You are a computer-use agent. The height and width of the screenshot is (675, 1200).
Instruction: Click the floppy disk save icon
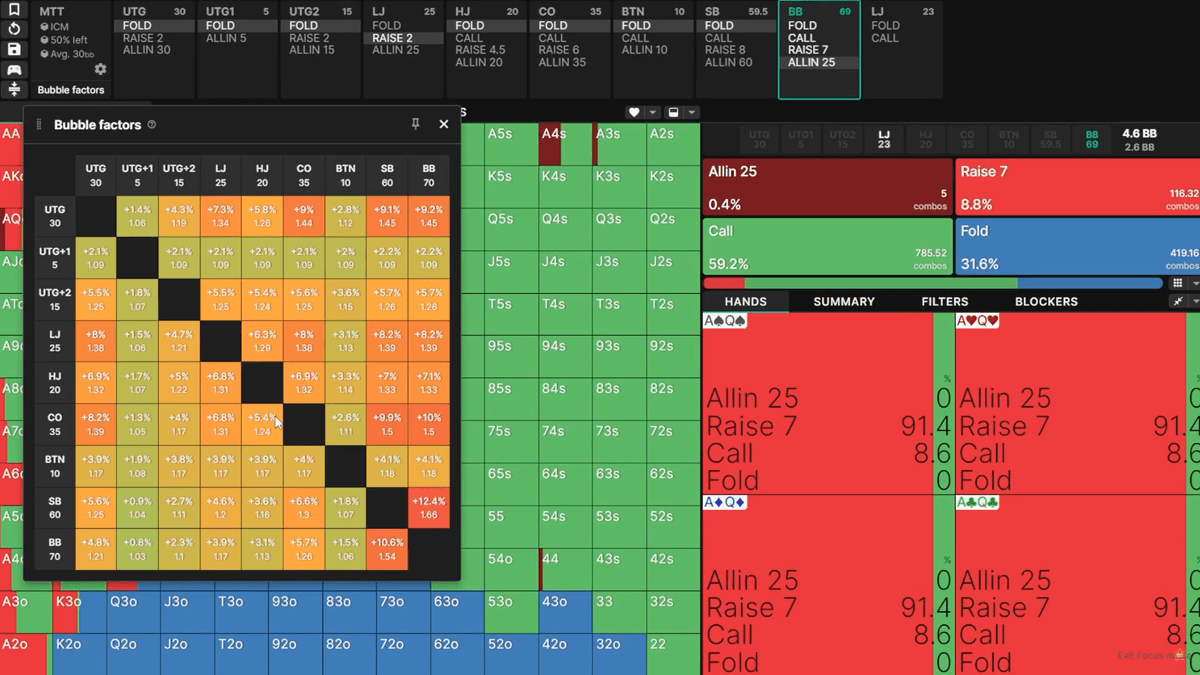click(14, 49)
